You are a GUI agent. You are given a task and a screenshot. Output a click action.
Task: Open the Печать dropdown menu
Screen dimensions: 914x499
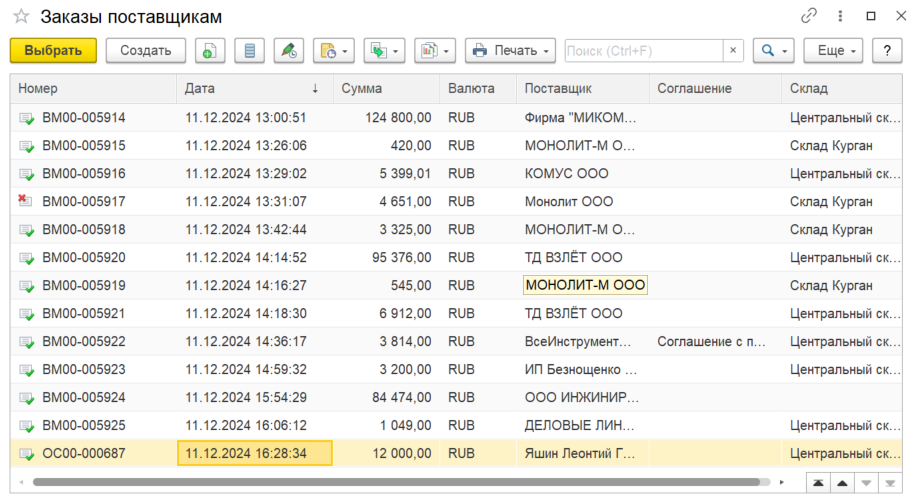coord(510,51)
